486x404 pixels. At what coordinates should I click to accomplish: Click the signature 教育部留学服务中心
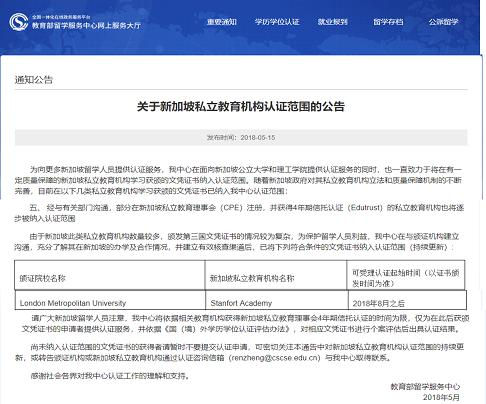tap(425, 387)
